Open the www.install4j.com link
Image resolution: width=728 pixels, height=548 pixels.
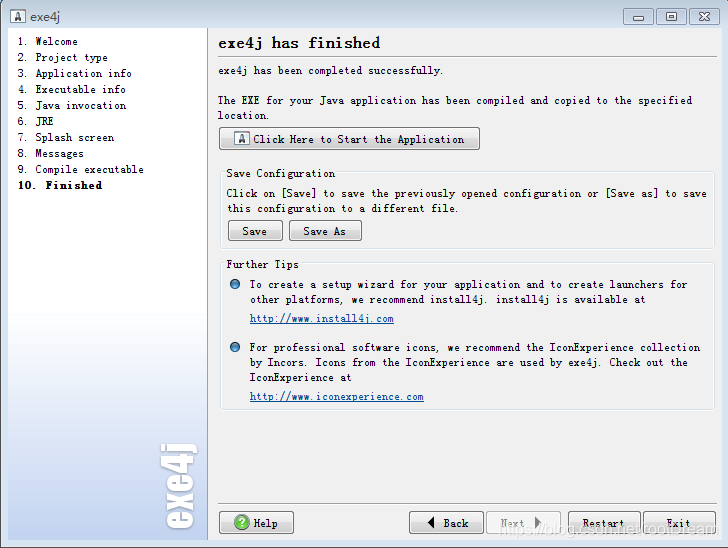click(322, 319)
